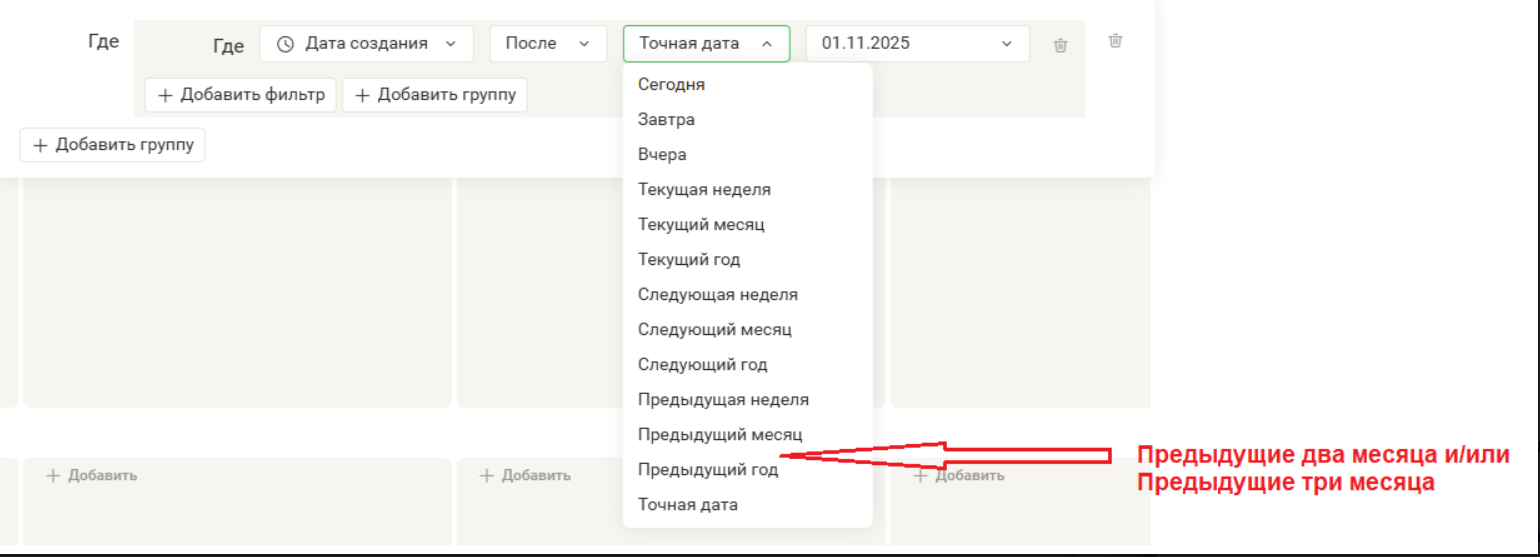Open the 01.11.2025 date value dropdown
Viewport: 1540px width, 557px height.
(x=916, y=44)
